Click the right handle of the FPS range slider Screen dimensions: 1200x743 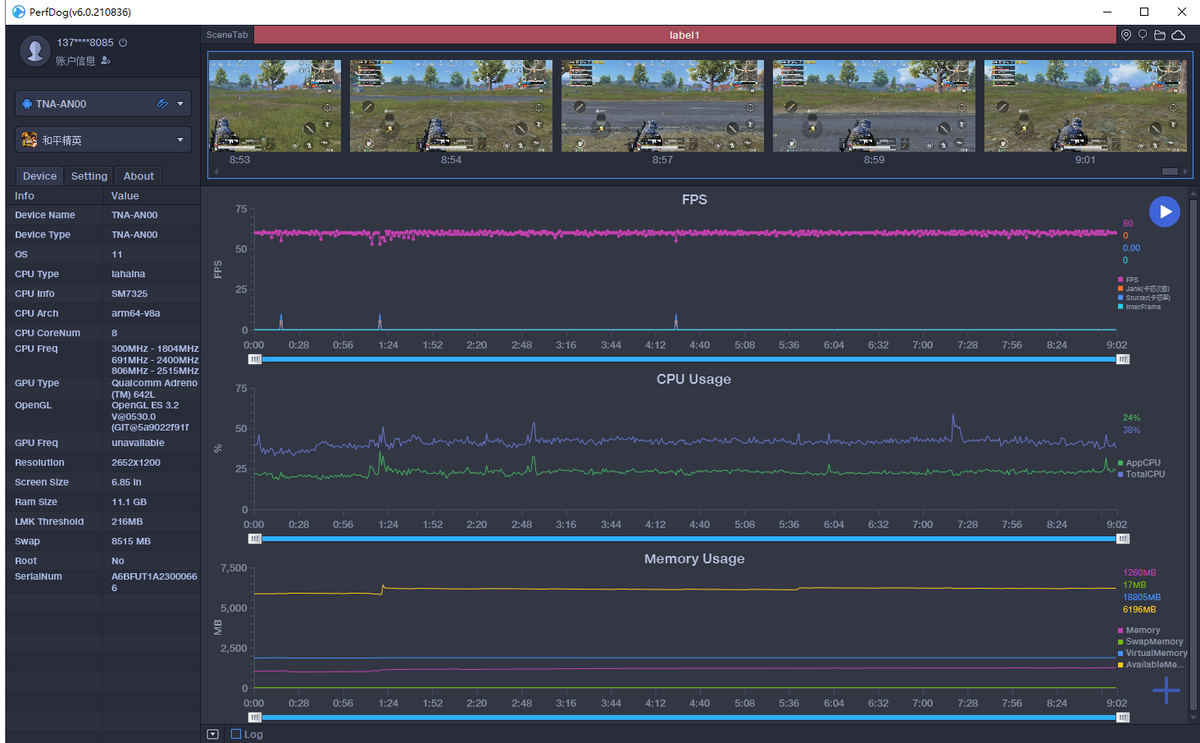click(1123, 359)
